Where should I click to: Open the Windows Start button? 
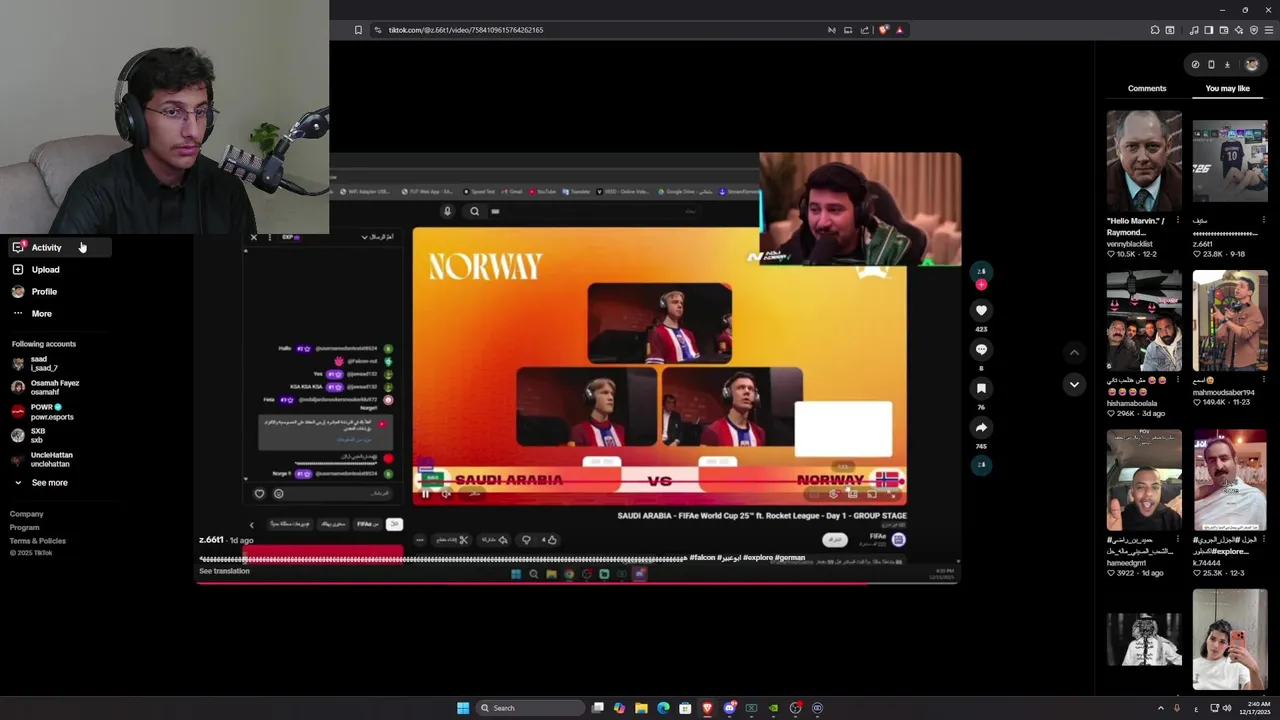tap(463, 708)
